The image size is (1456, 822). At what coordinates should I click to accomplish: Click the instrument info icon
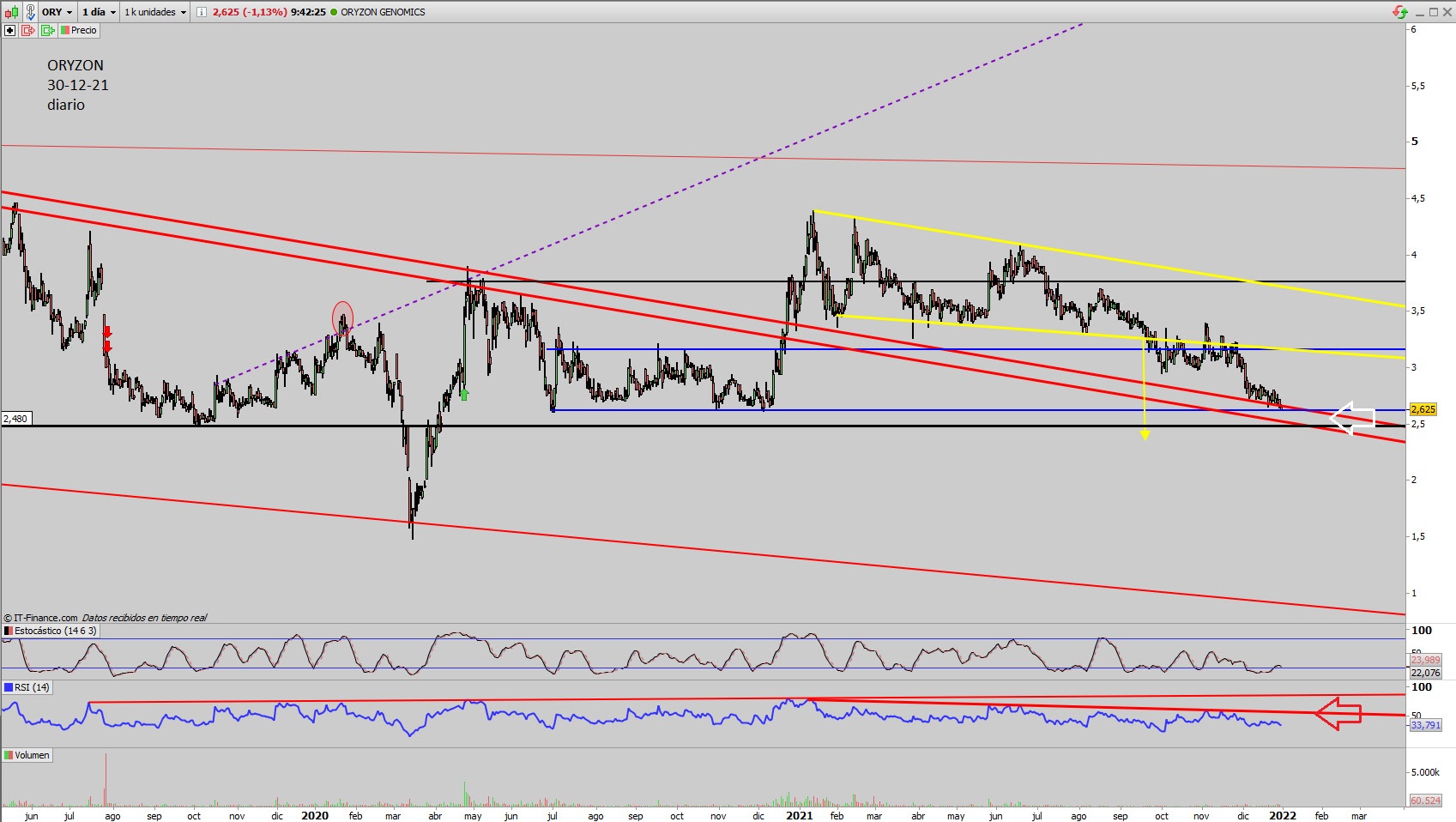coord(201,12)
